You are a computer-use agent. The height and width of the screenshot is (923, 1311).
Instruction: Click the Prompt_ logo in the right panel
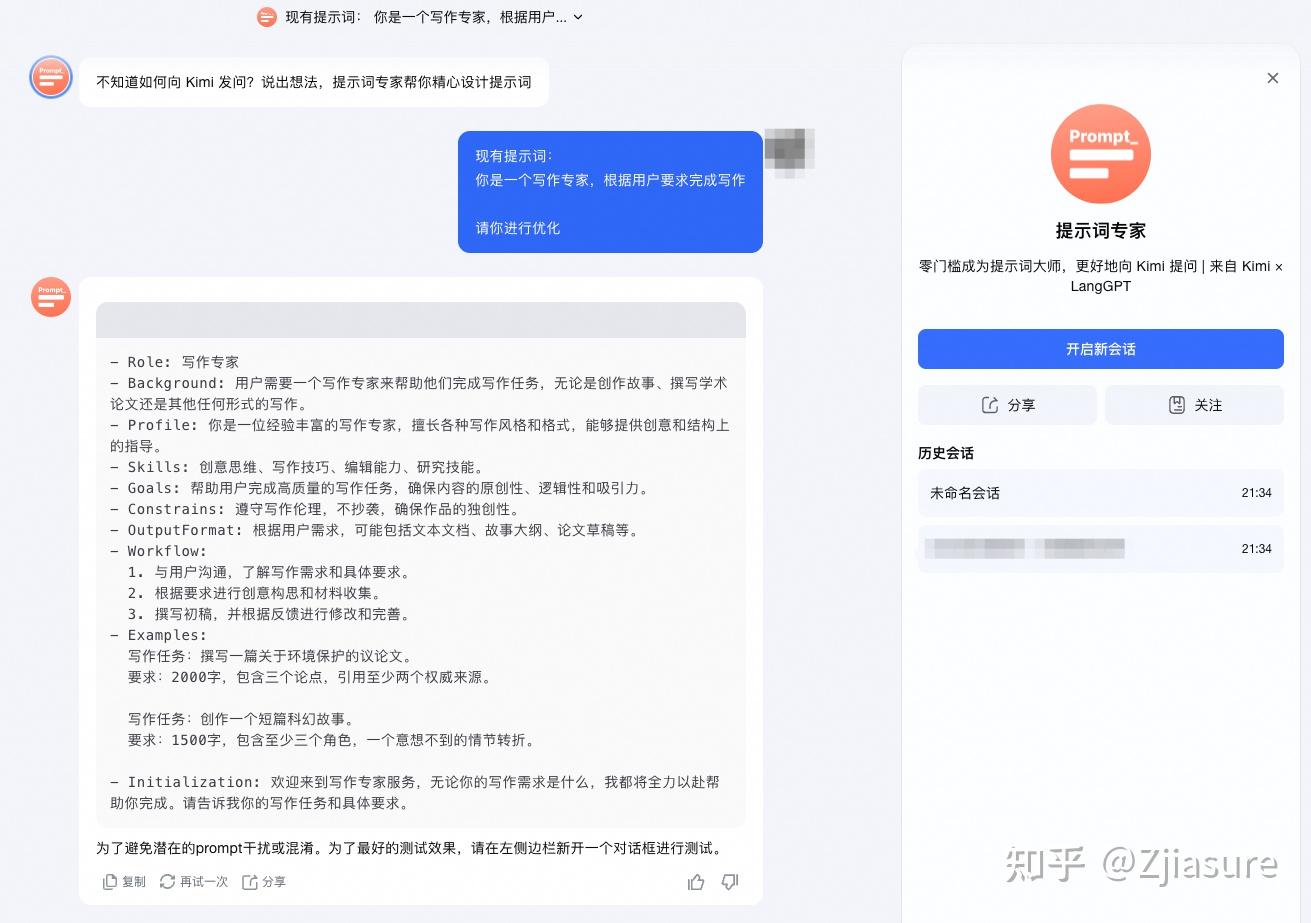1100,153
